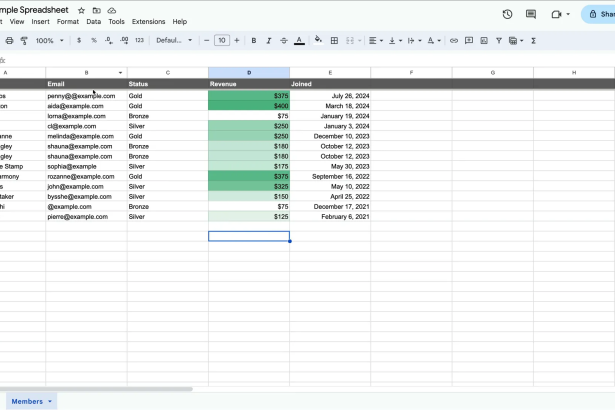The image size is (615, 410).
Task: Choose the fill color bucket icon
Action: pos(318,41)
